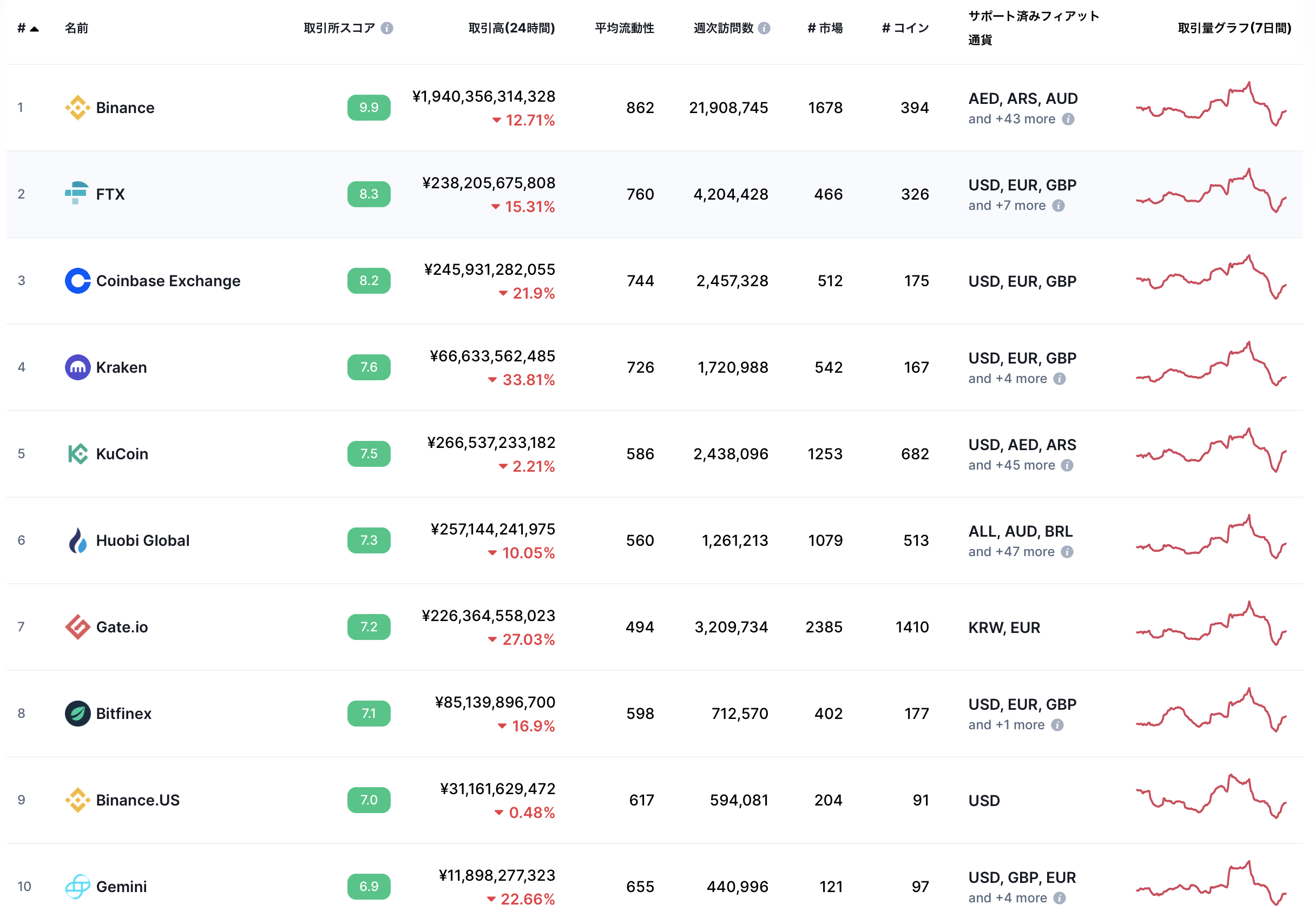Click Gate.io's 3,209,734 weekly visits value
The image size is (1315, 924).
point(731,627)
